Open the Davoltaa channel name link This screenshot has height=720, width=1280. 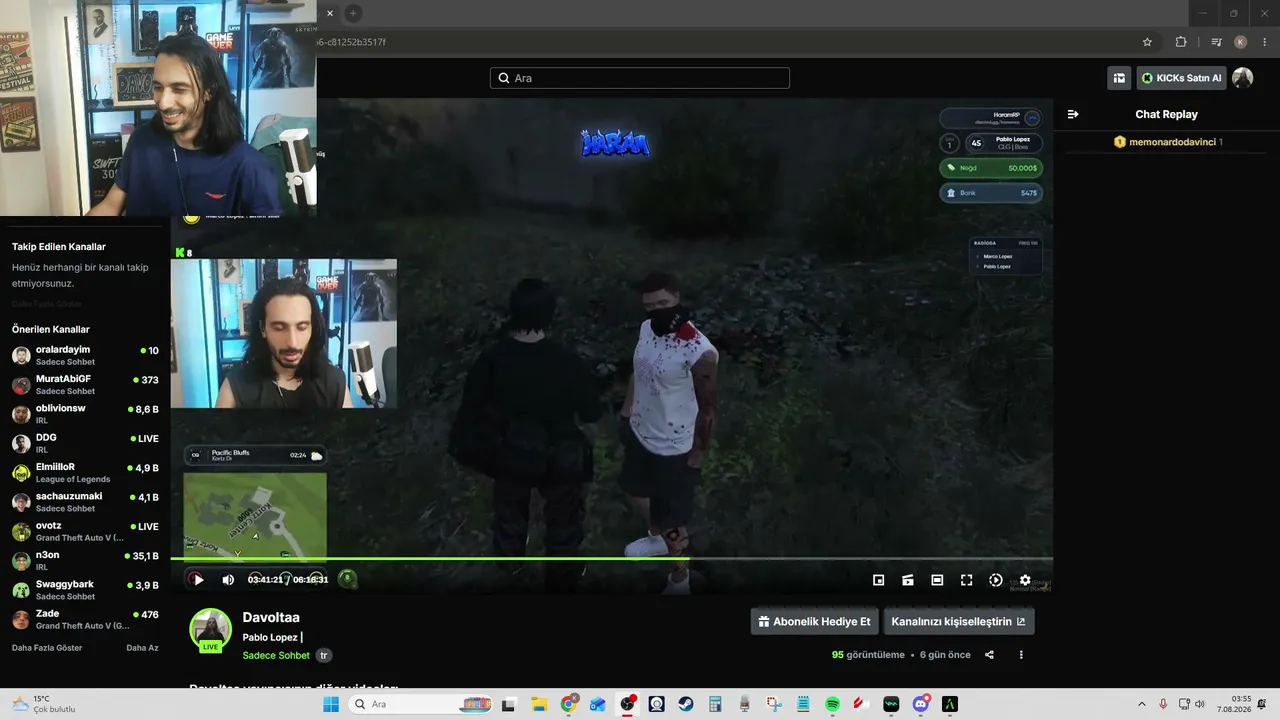(x=271, y=617)
